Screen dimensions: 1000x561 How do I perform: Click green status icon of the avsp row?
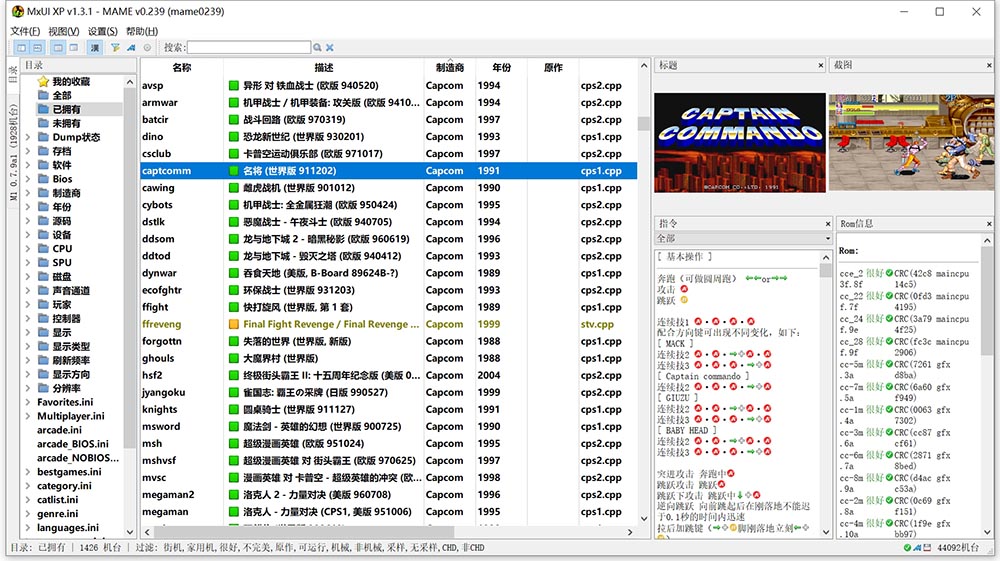pos(234,85)
